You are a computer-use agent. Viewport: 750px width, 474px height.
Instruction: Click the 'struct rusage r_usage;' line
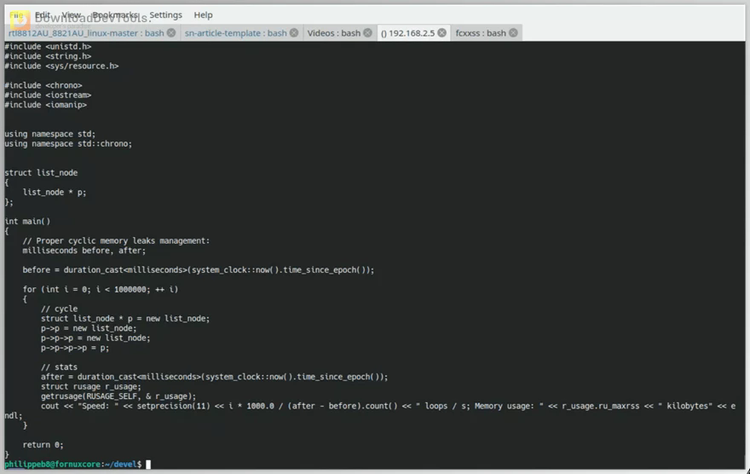[91, 386]
